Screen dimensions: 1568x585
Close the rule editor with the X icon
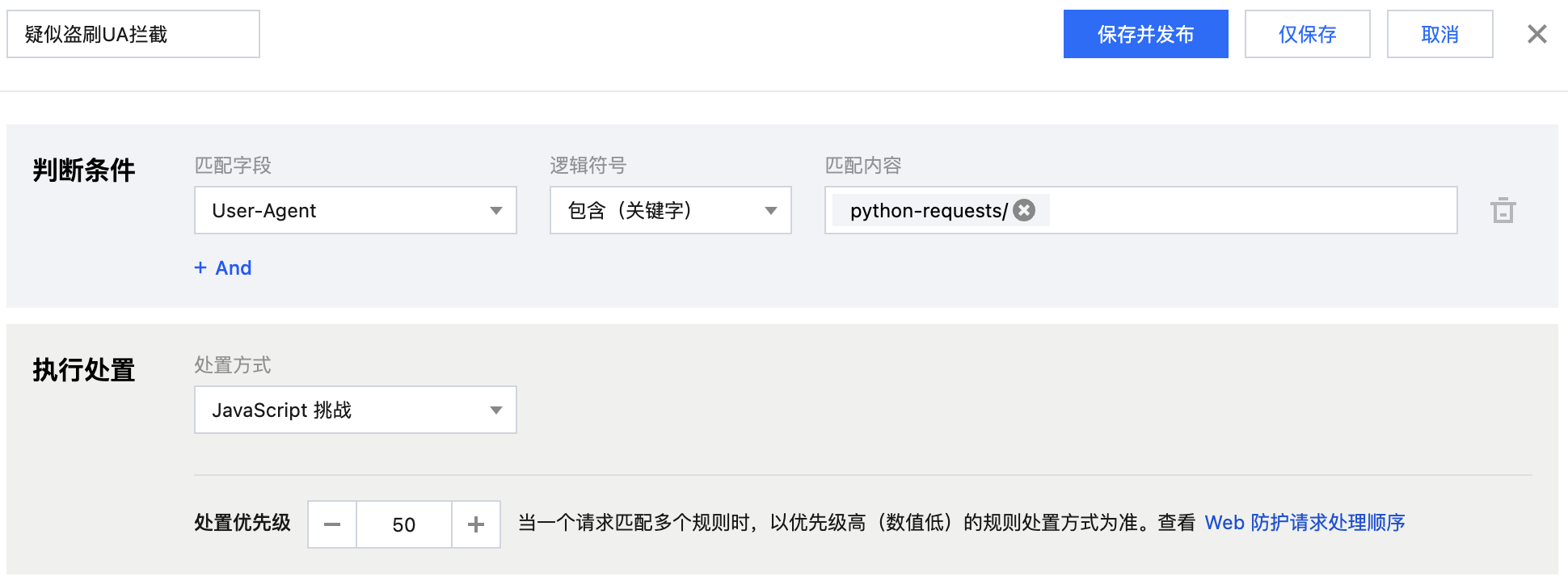(x=1536, y=34)
